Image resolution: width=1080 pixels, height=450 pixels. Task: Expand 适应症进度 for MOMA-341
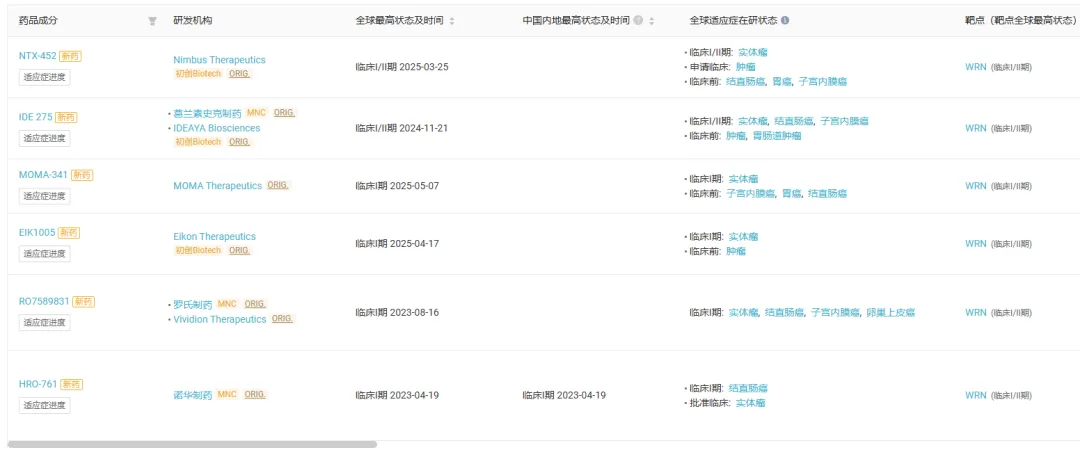click(x=45, y=196)
